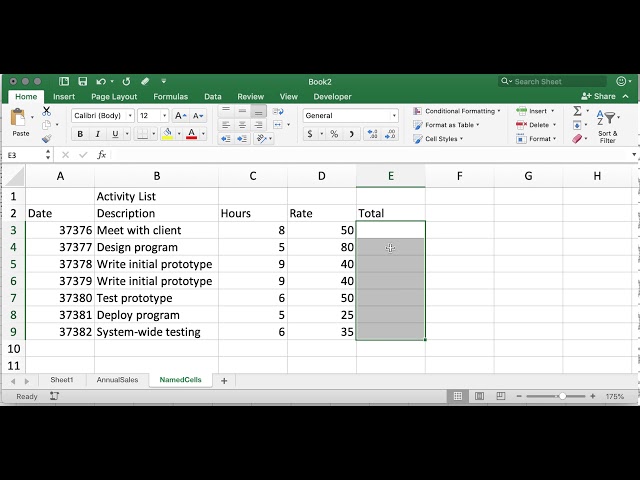This screenshot has width=640, height=480.
Task: Click the Comma Style icon
Action: [351, 134]
